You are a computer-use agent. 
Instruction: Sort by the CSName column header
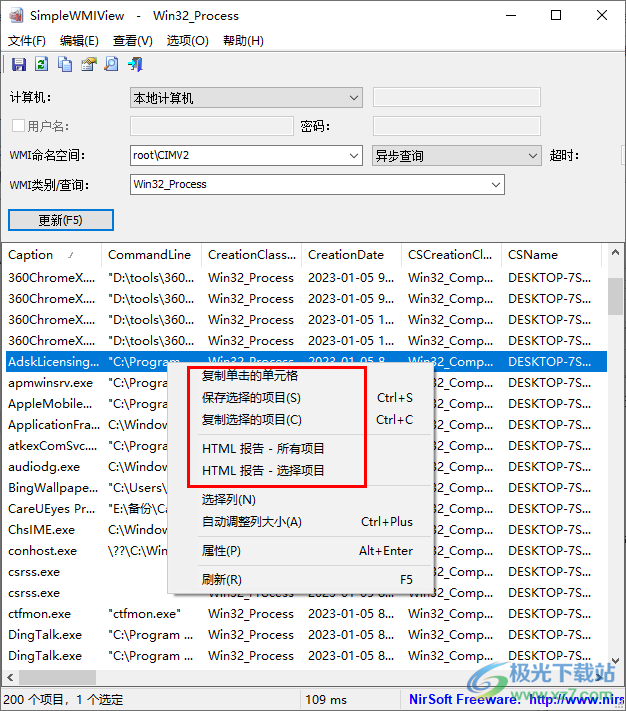click(x=552, y=255)
